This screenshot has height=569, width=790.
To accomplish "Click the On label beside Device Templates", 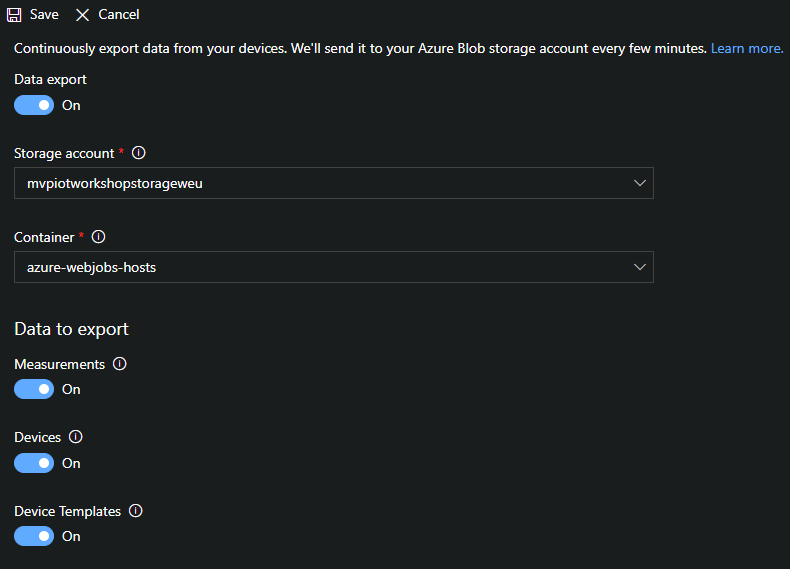I will (71, 536).
